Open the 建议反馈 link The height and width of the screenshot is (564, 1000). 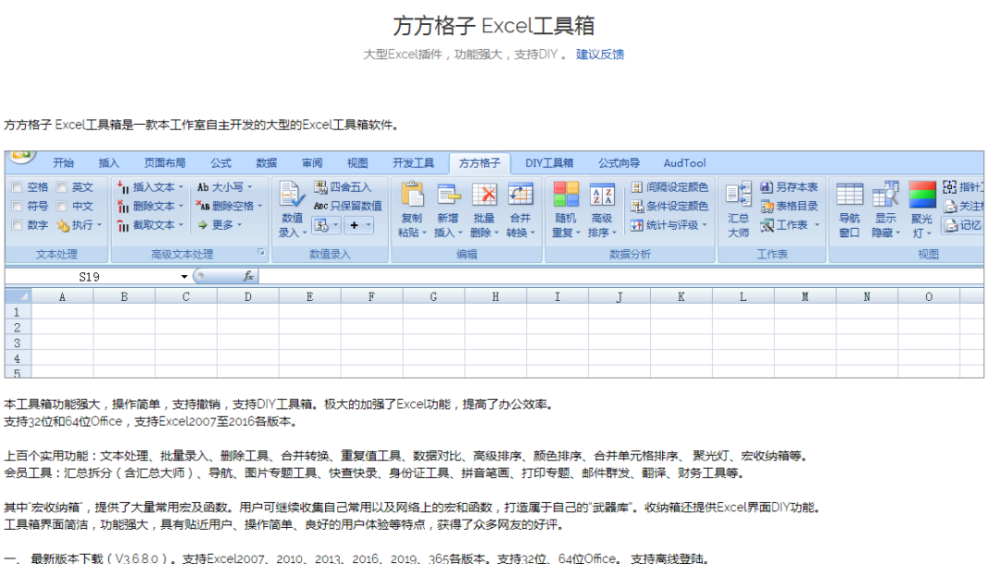coord(599,54)
